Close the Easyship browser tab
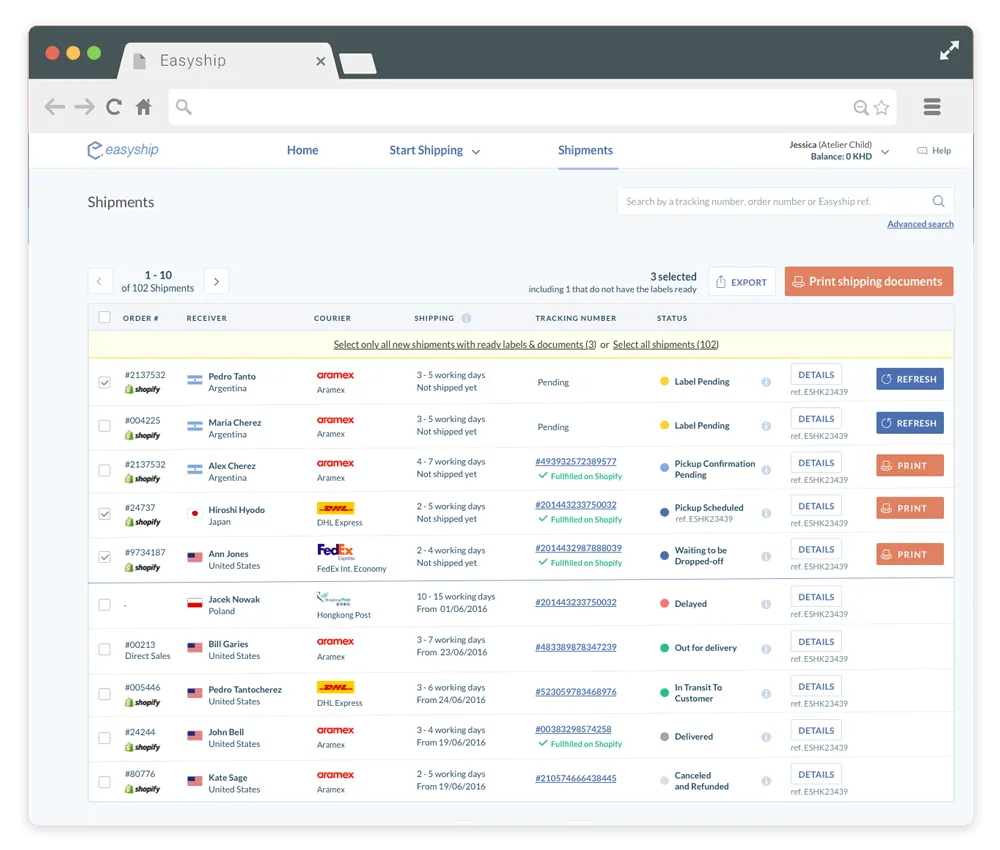Image resolution: width=1000 pixels, height=850 pixels. pos(320,61)
